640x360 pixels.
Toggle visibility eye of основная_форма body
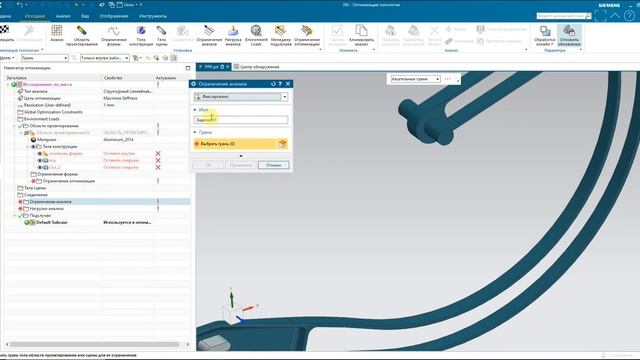coord(40,153)
